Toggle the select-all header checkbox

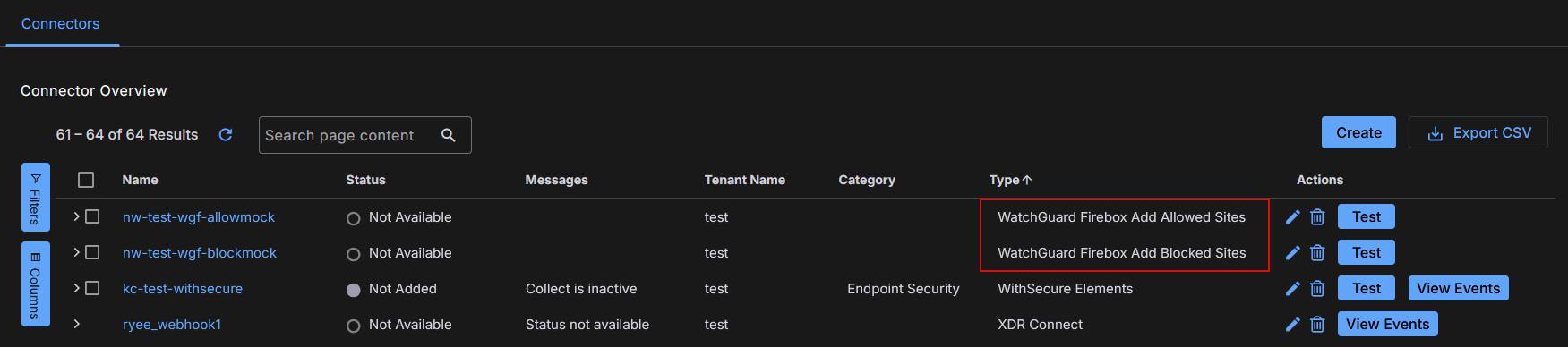(86, 180)
